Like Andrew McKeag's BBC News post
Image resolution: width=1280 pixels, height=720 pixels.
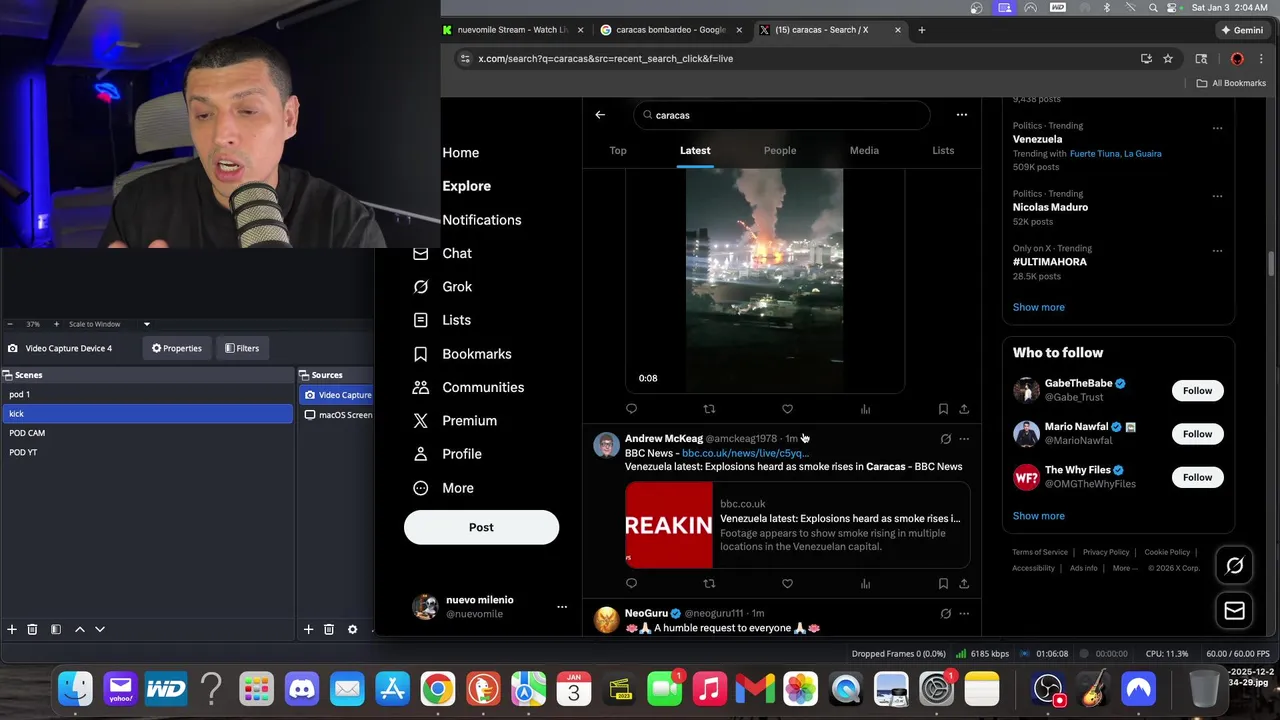click(787, 583)
